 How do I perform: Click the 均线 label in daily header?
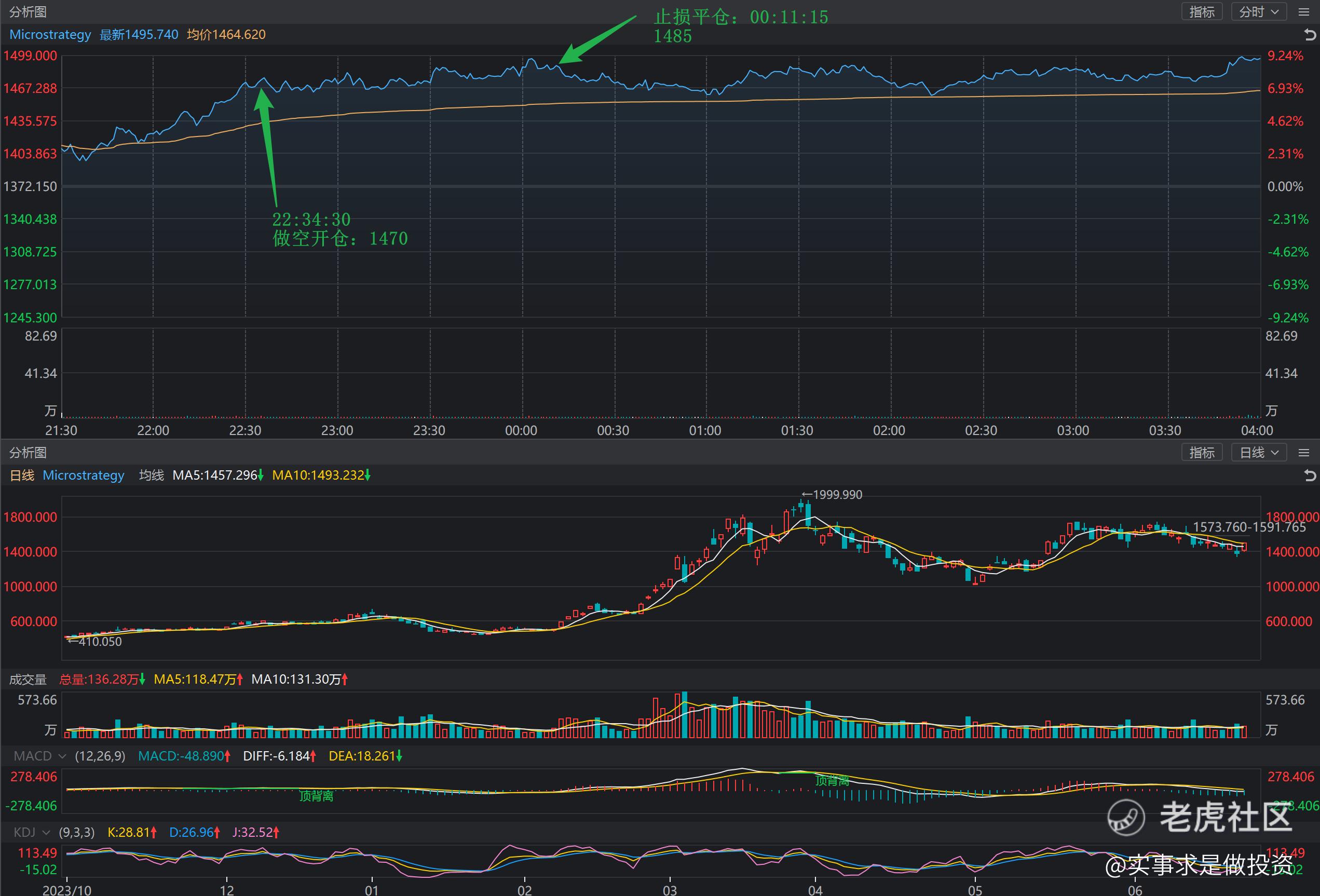point(151,476)
